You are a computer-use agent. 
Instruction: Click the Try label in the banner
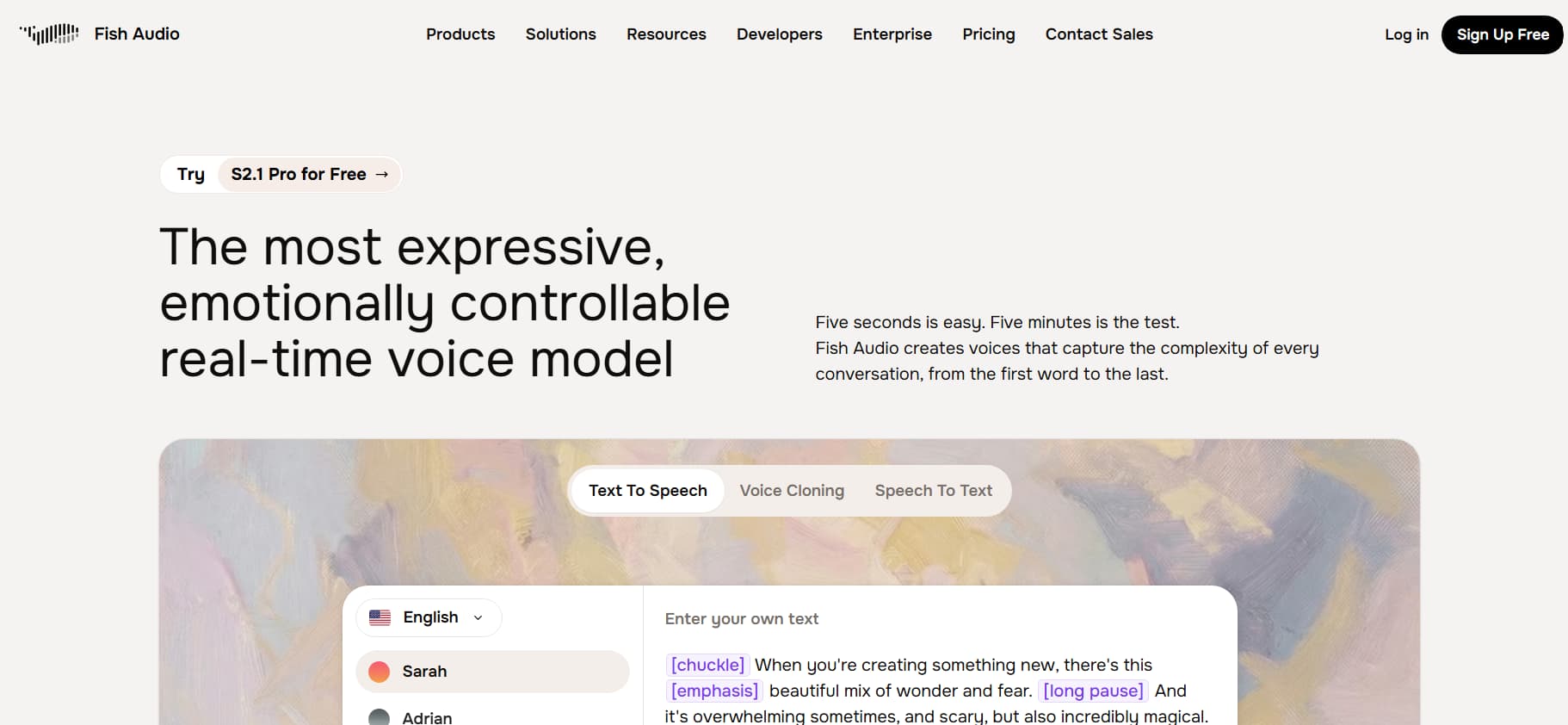(191, 174)
